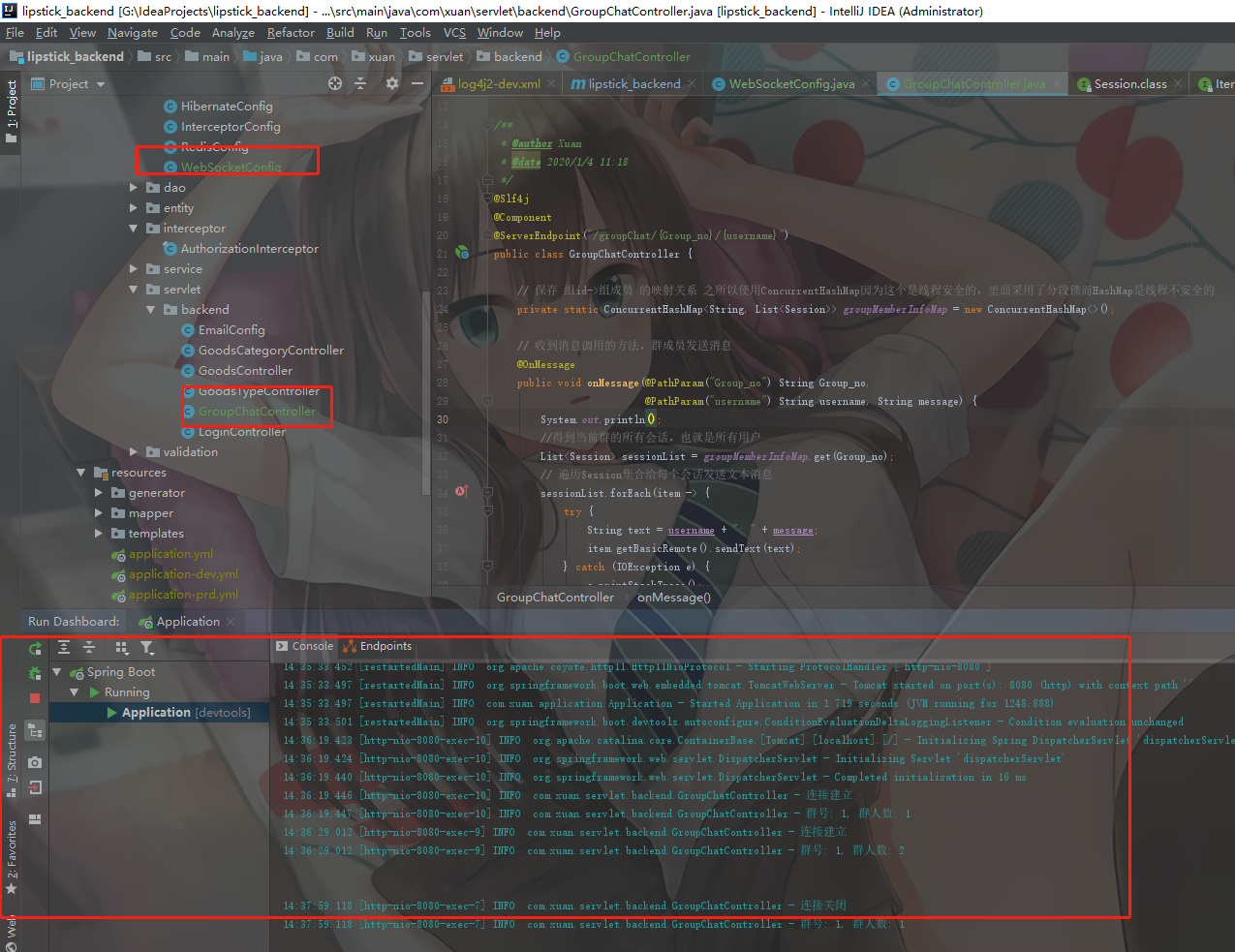Click the Locate crosshair icon in Project panel
The height and width of the screenshot is (952, 1235).
coord(335,83)
